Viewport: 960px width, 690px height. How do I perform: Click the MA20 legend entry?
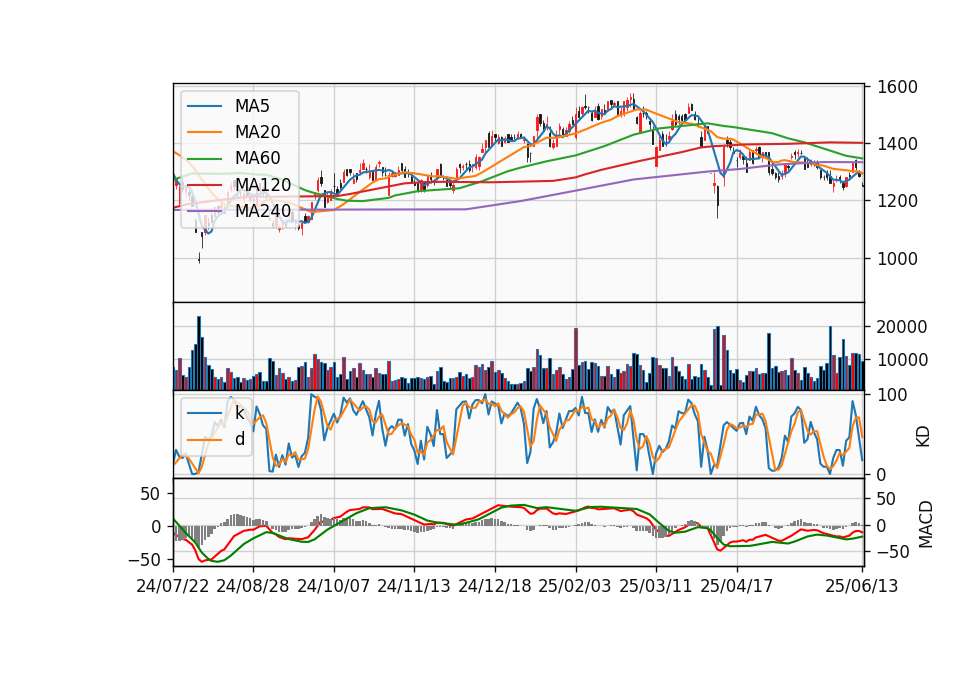(x=234, y=132)
